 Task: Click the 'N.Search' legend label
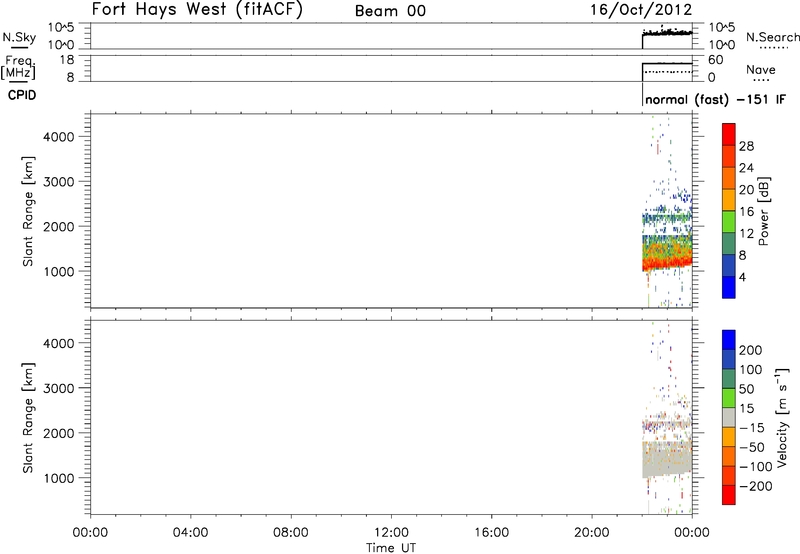point(772,37)
